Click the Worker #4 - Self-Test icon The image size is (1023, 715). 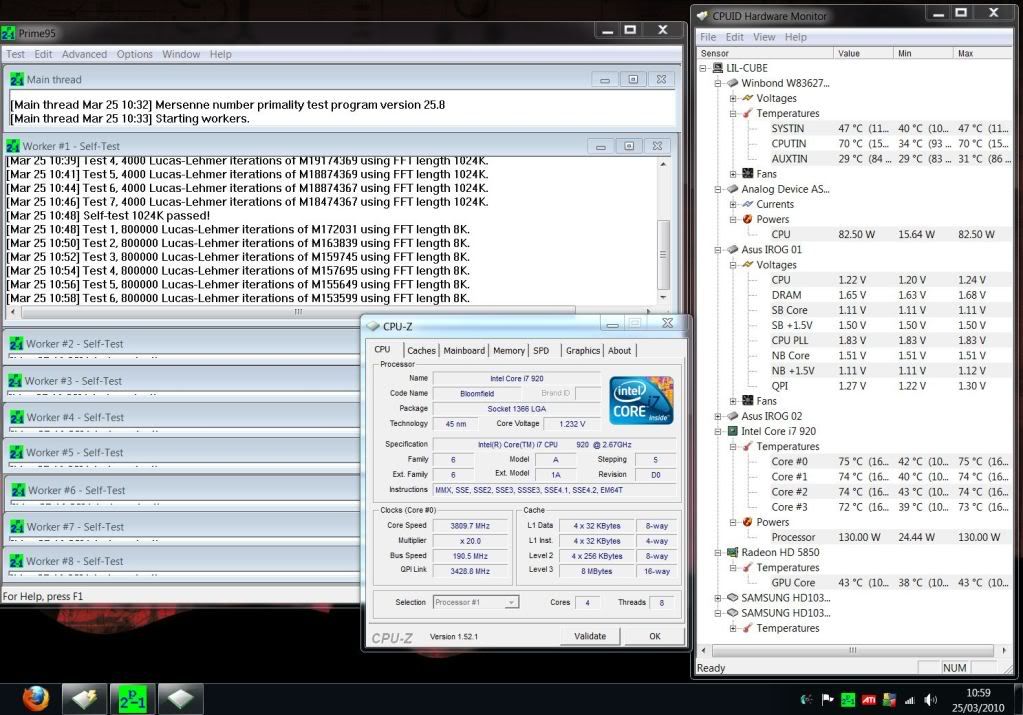(16, 418)
